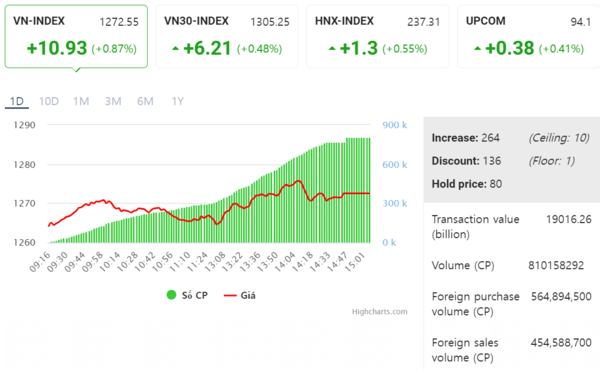This screenshot has width=600, height=369.
Task: Click the 15:01 time axis label
Action: point(354,262)
